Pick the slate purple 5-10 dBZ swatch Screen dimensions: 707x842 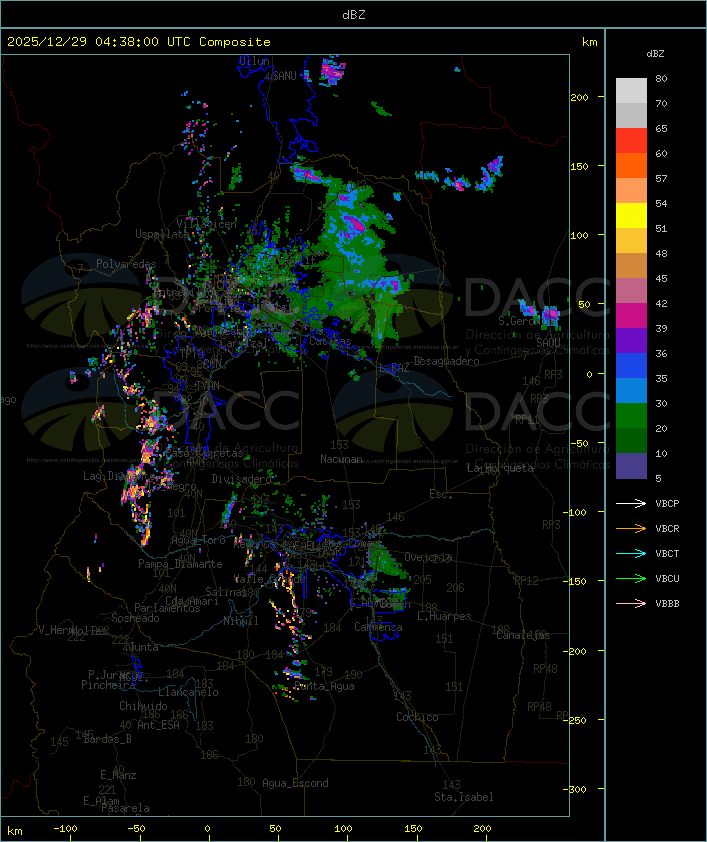click(x=631, y=466)
